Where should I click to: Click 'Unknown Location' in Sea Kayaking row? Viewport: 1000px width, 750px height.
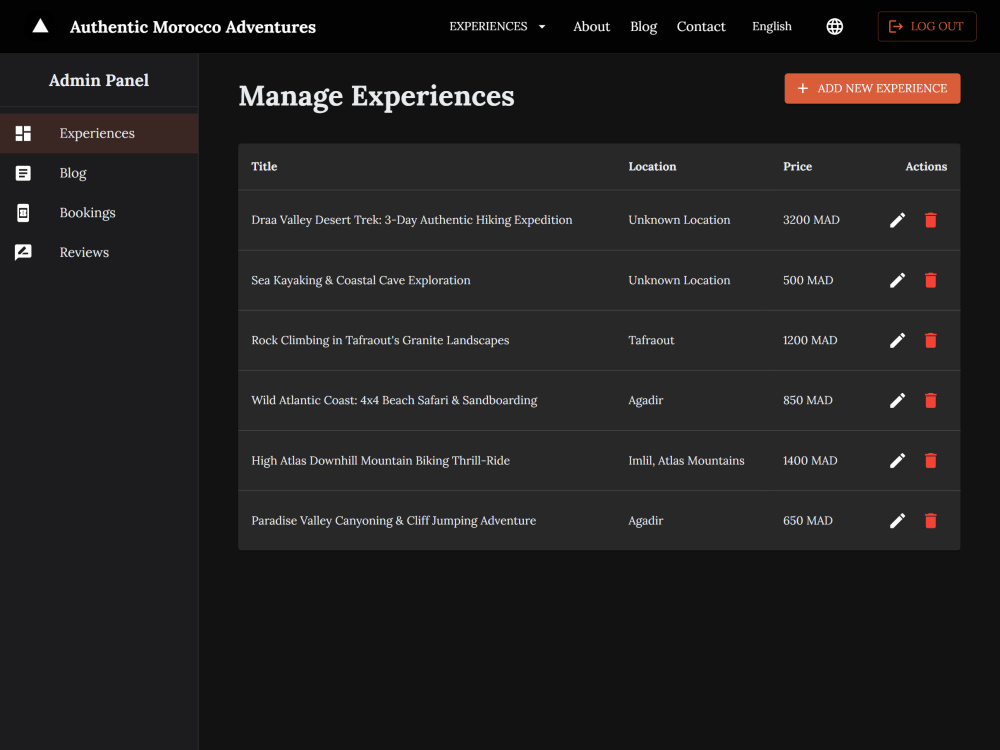pyautogui.click(x=679, y=280)
